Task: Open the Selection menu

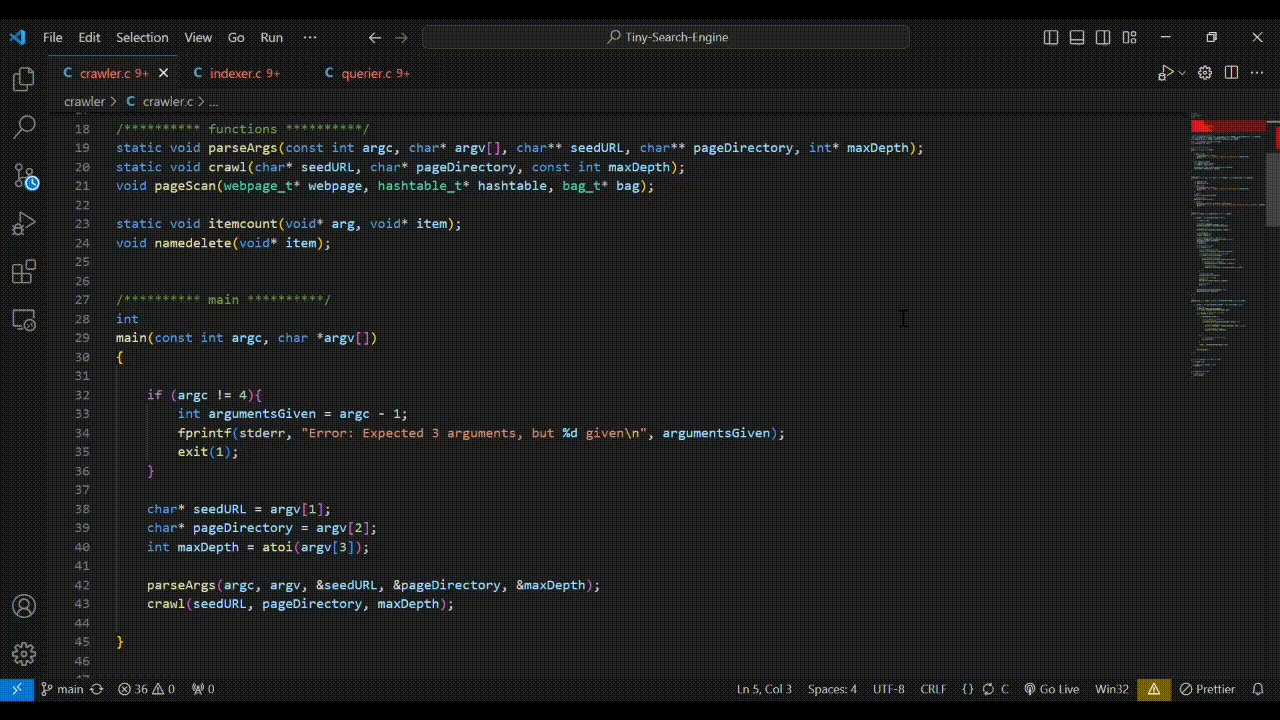Action: click(142, 37)
